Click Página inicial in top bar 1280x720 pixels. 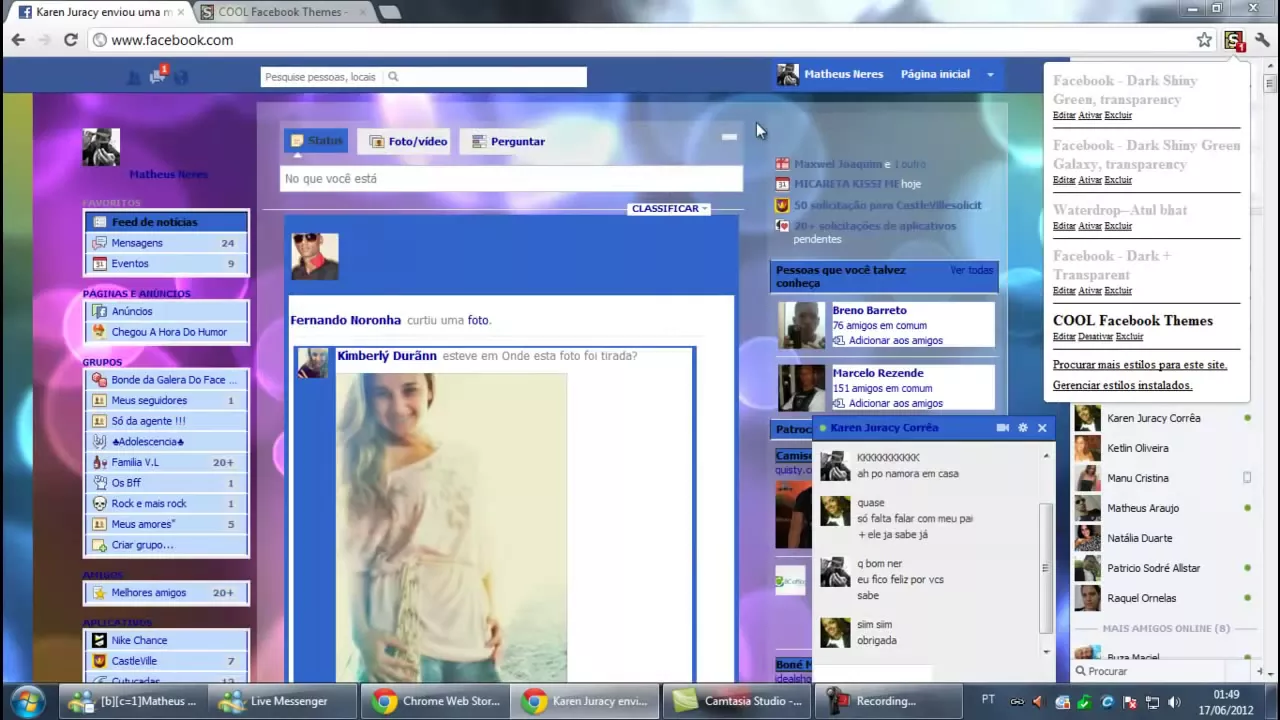(x=935, y=74)
